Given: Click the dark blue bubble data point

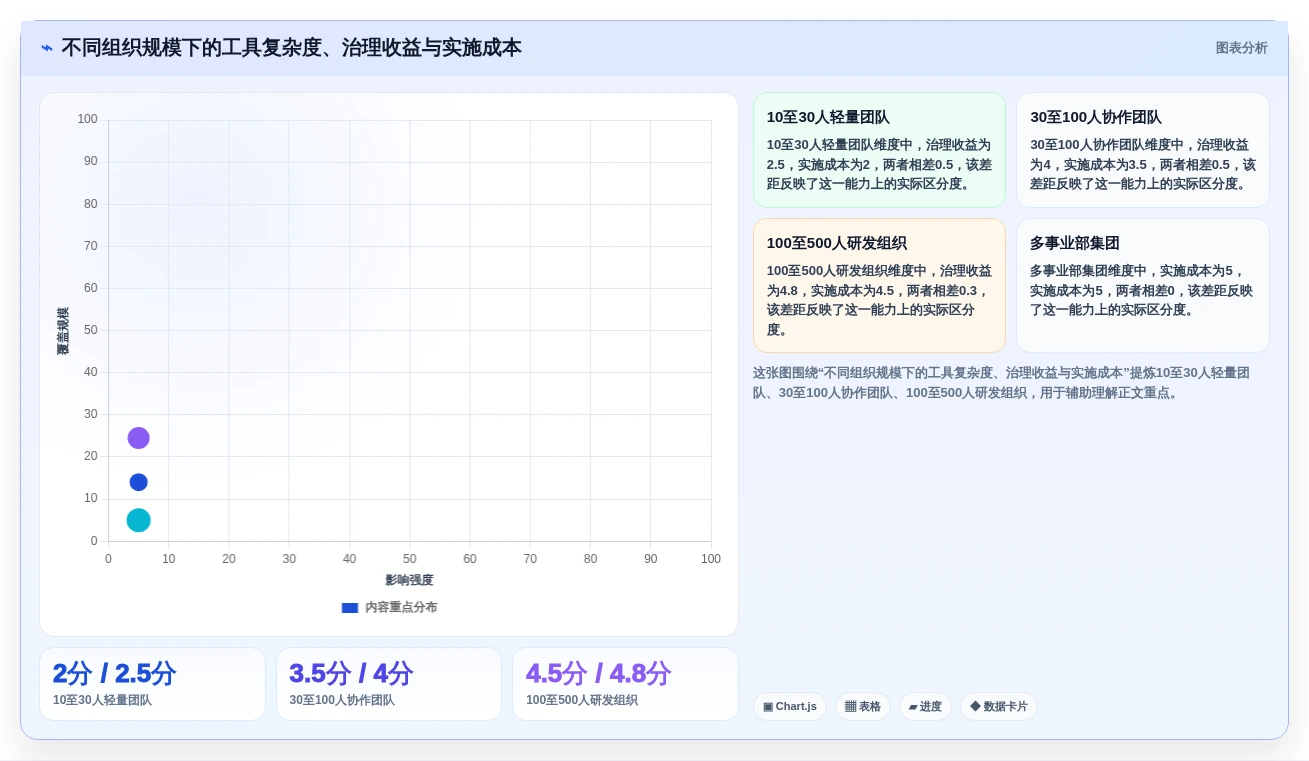Looking at the screenshot, I should coord(139,482).
